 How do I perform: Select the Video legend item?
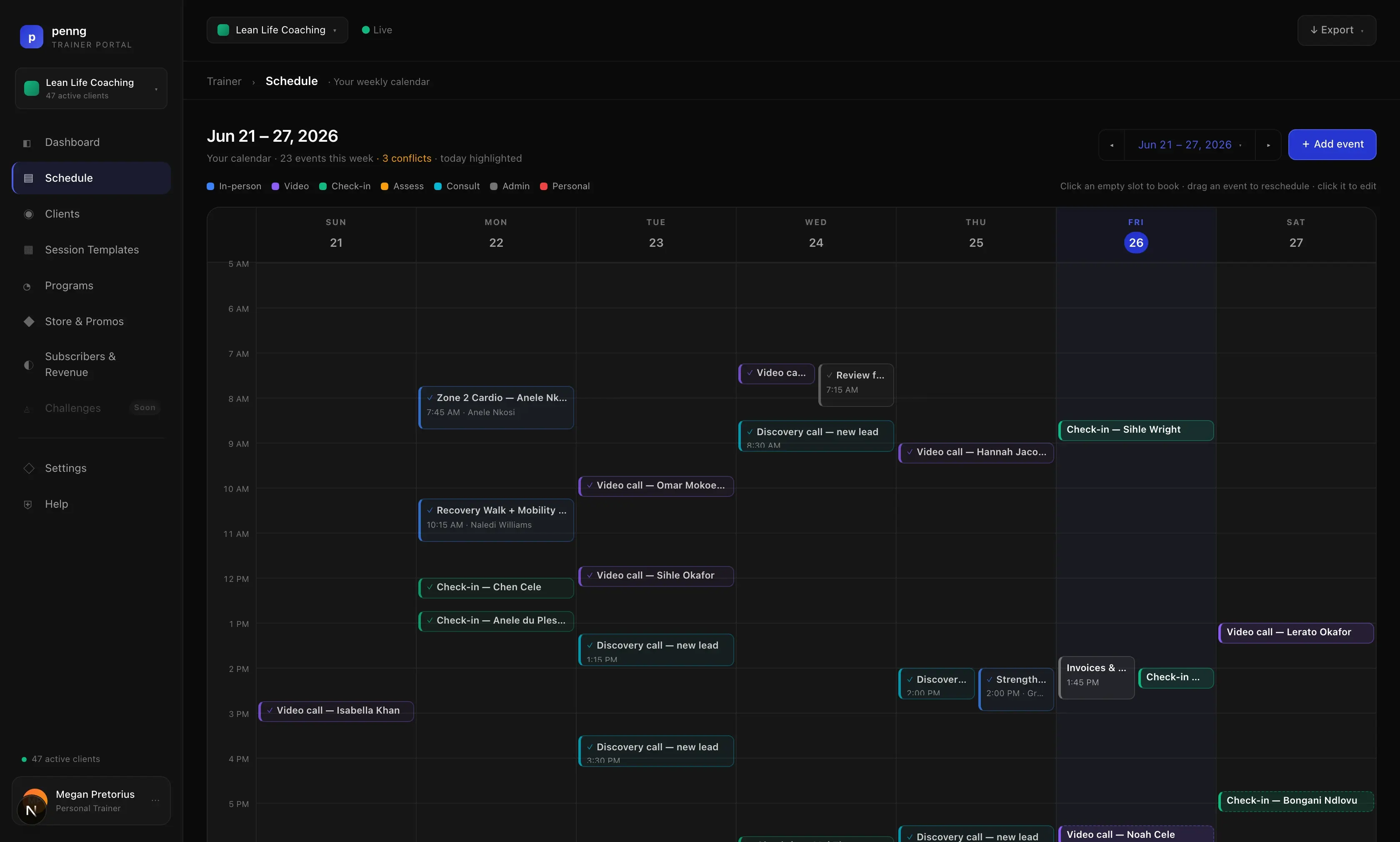coord(290,186)
